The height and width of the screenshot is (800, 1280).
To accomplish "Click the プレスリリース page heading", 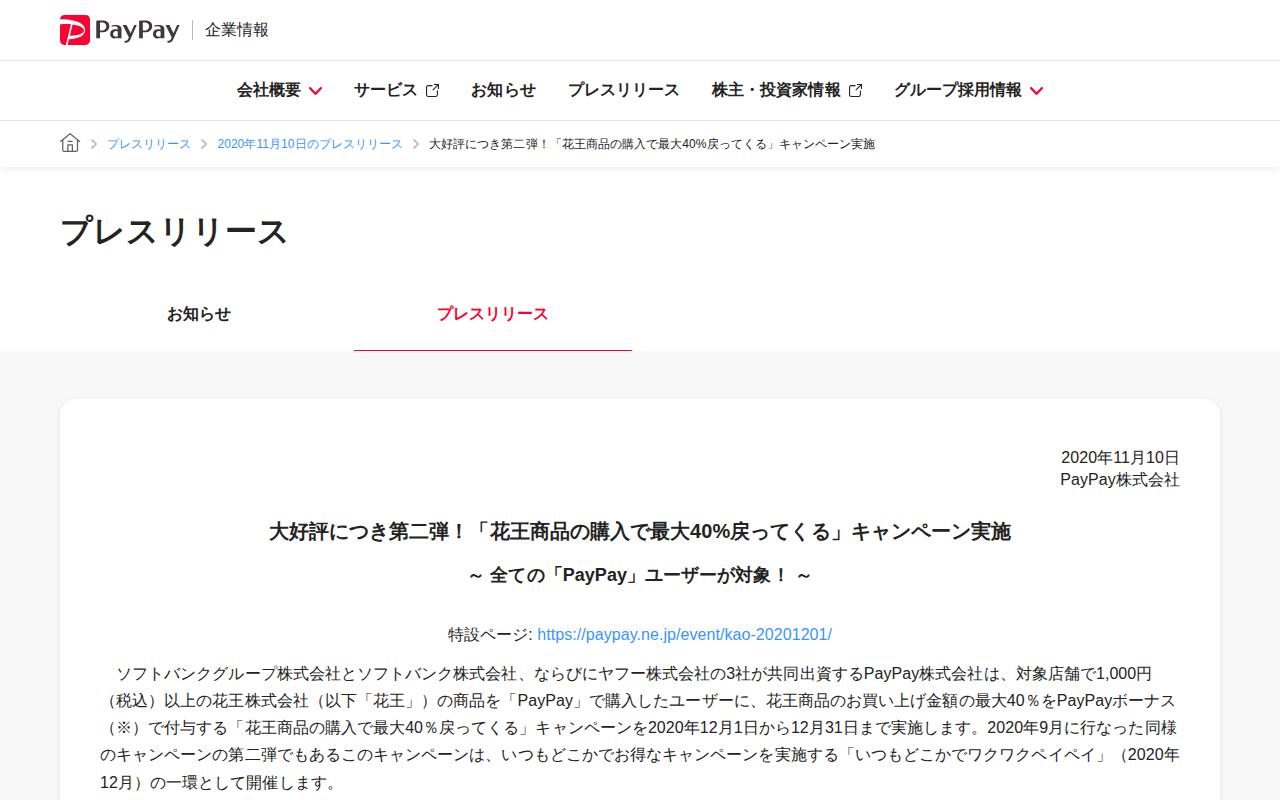I will pos(174,231).
